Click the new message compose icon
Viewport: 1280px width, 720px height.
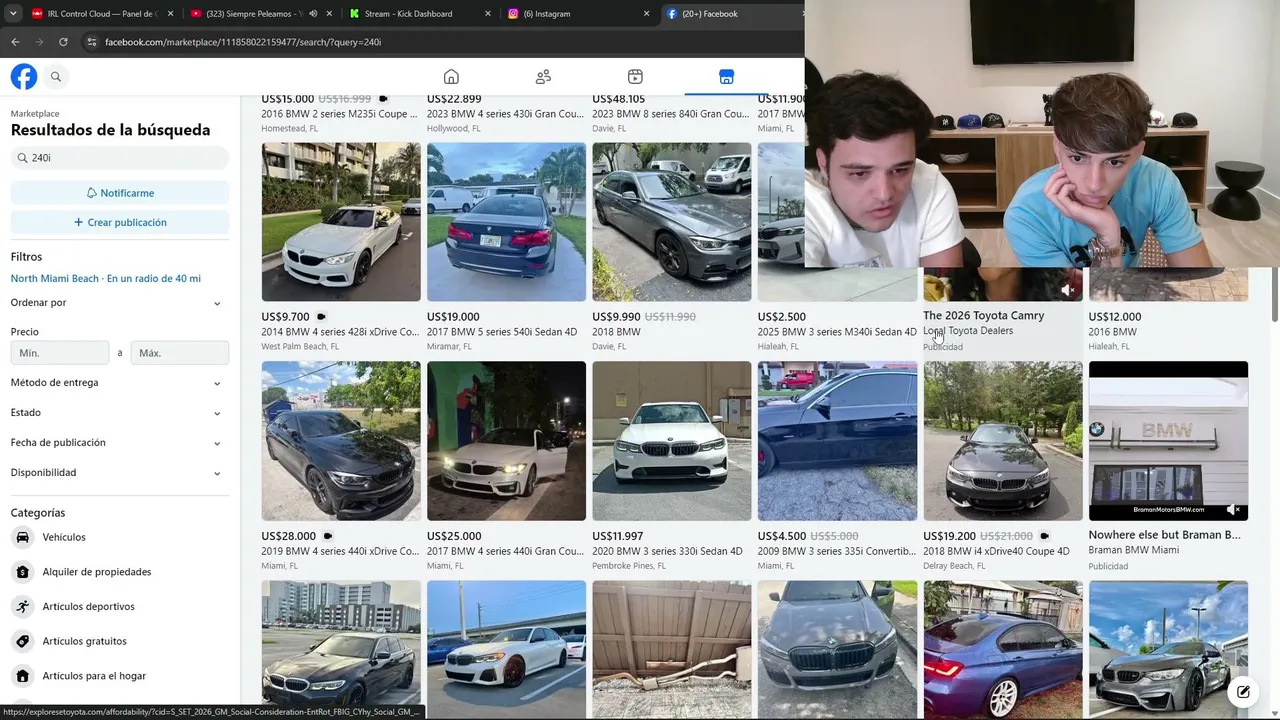pos(1243,691)
